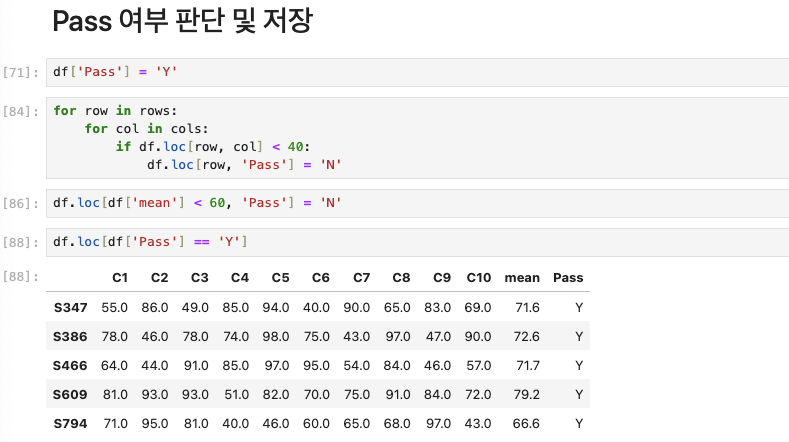Image resolution: width=789 pixels, height=442 pixels.
Task: Click the cell with df['mean'] < 60 code
Action: point(418,203)
